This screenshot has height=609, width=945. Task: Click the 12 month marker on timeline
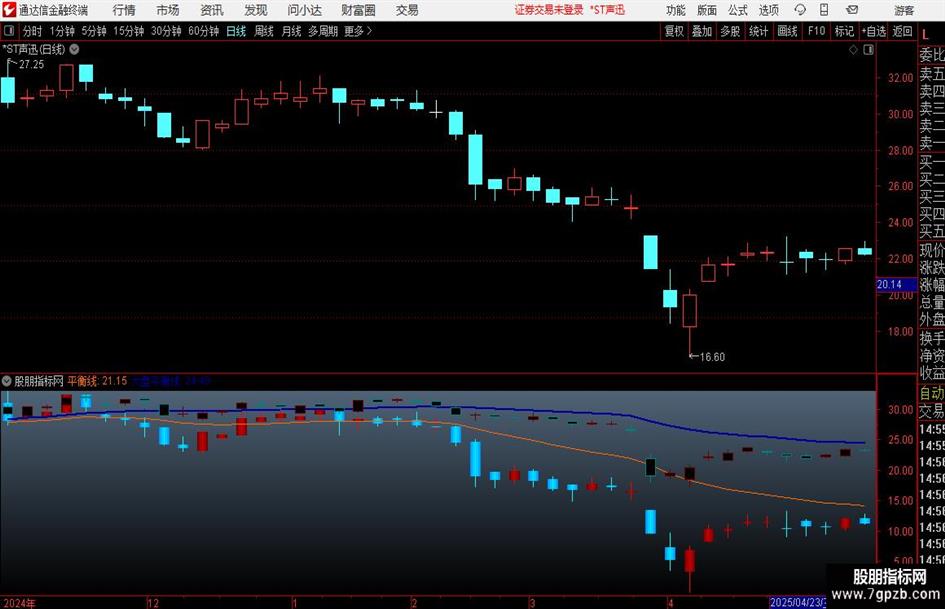tap(153, 603)
